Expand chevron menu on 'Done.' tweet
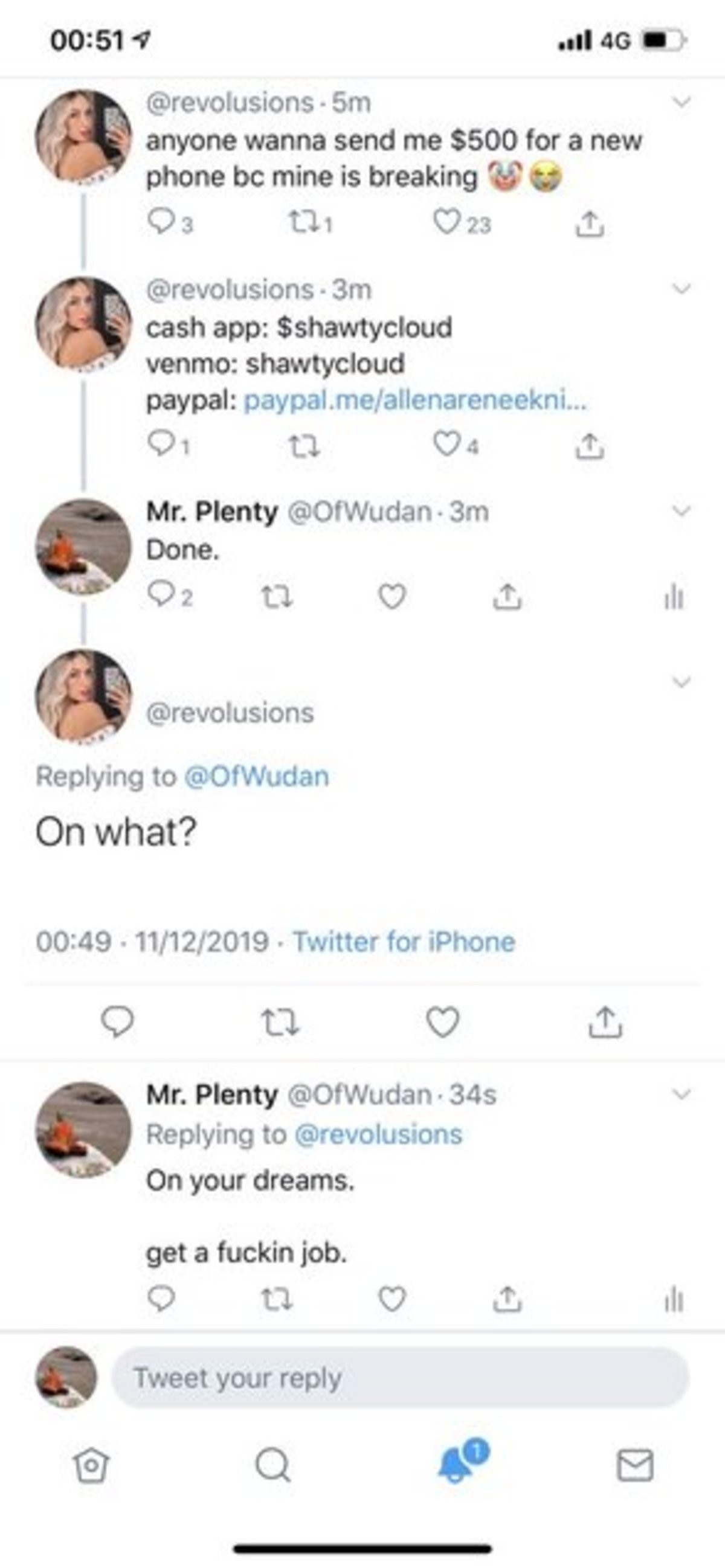Image resolution: width=725 pixels, height=1568 pixels. click(681, 511)
